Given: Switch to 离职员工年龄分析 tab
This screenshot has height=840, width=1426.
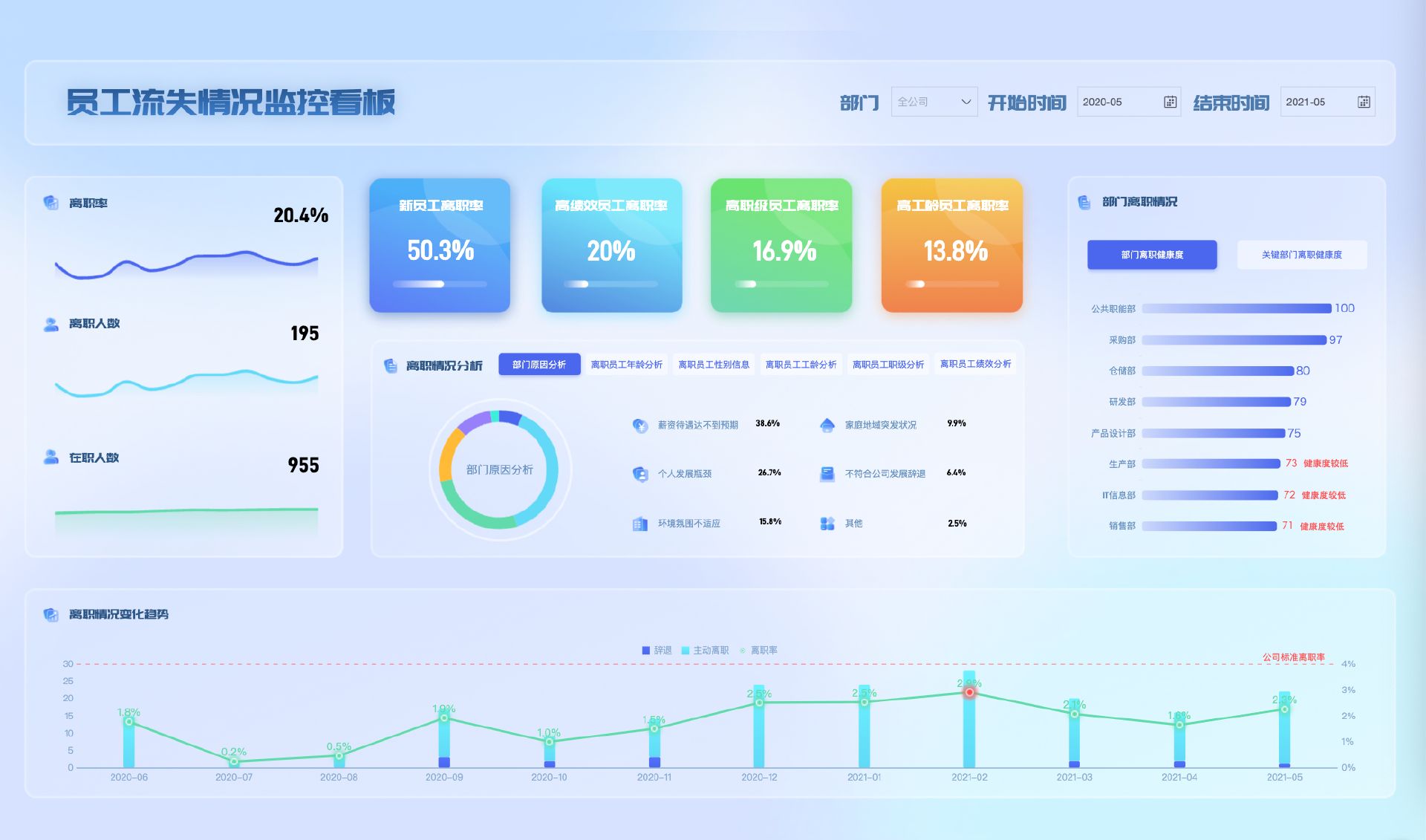Looking at the screenshot, I should 626,365.
